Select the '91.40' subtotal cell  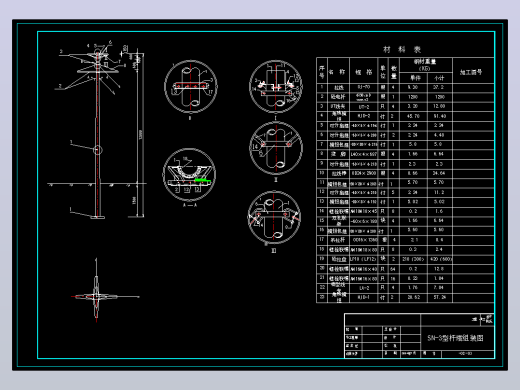click(x=439, y=116)
